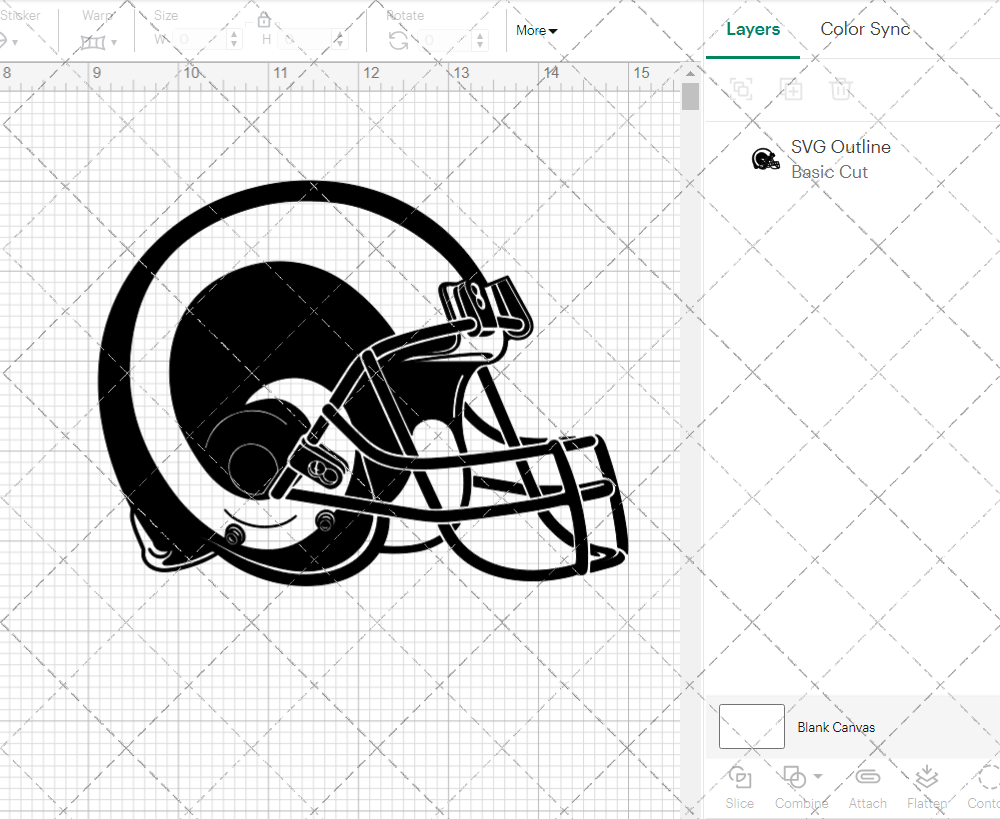The image size is (1000, 819).
Task: Click the Flatten tool button
Action: pyautogui.click(x=927, y=787)
